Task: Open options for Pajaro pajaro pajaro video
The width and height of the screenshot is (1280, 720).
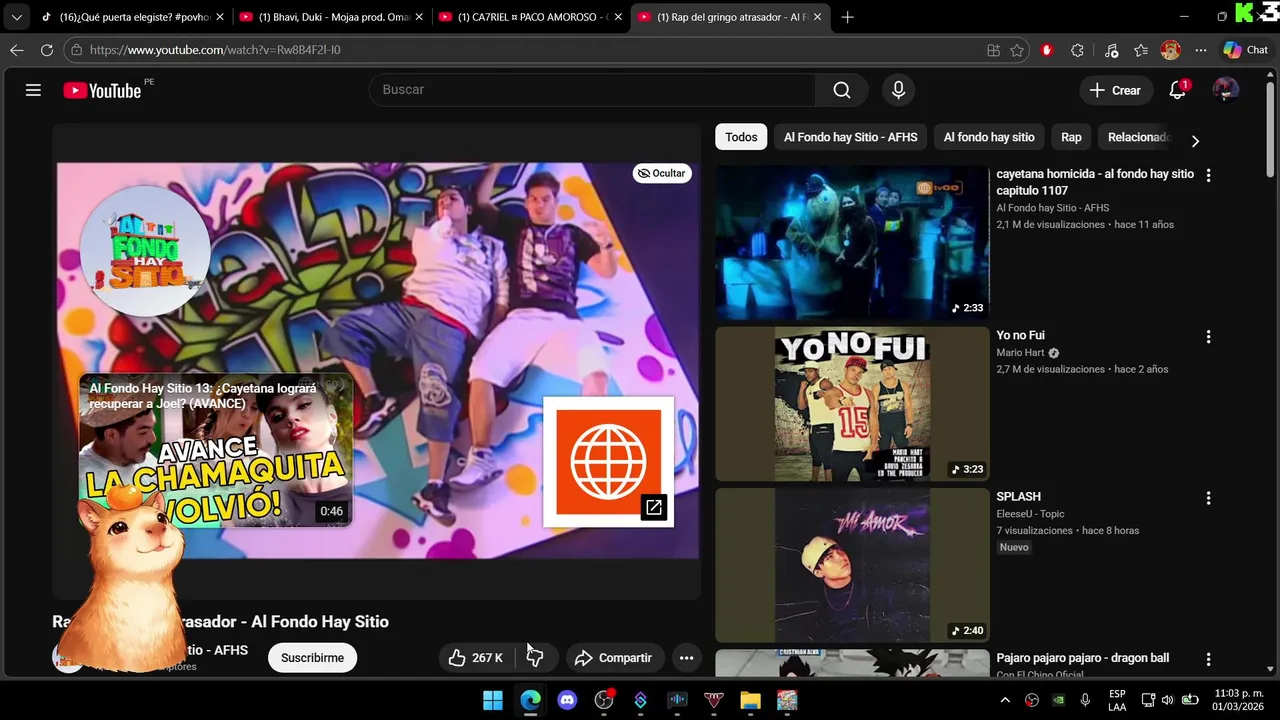Action: 1208,659
